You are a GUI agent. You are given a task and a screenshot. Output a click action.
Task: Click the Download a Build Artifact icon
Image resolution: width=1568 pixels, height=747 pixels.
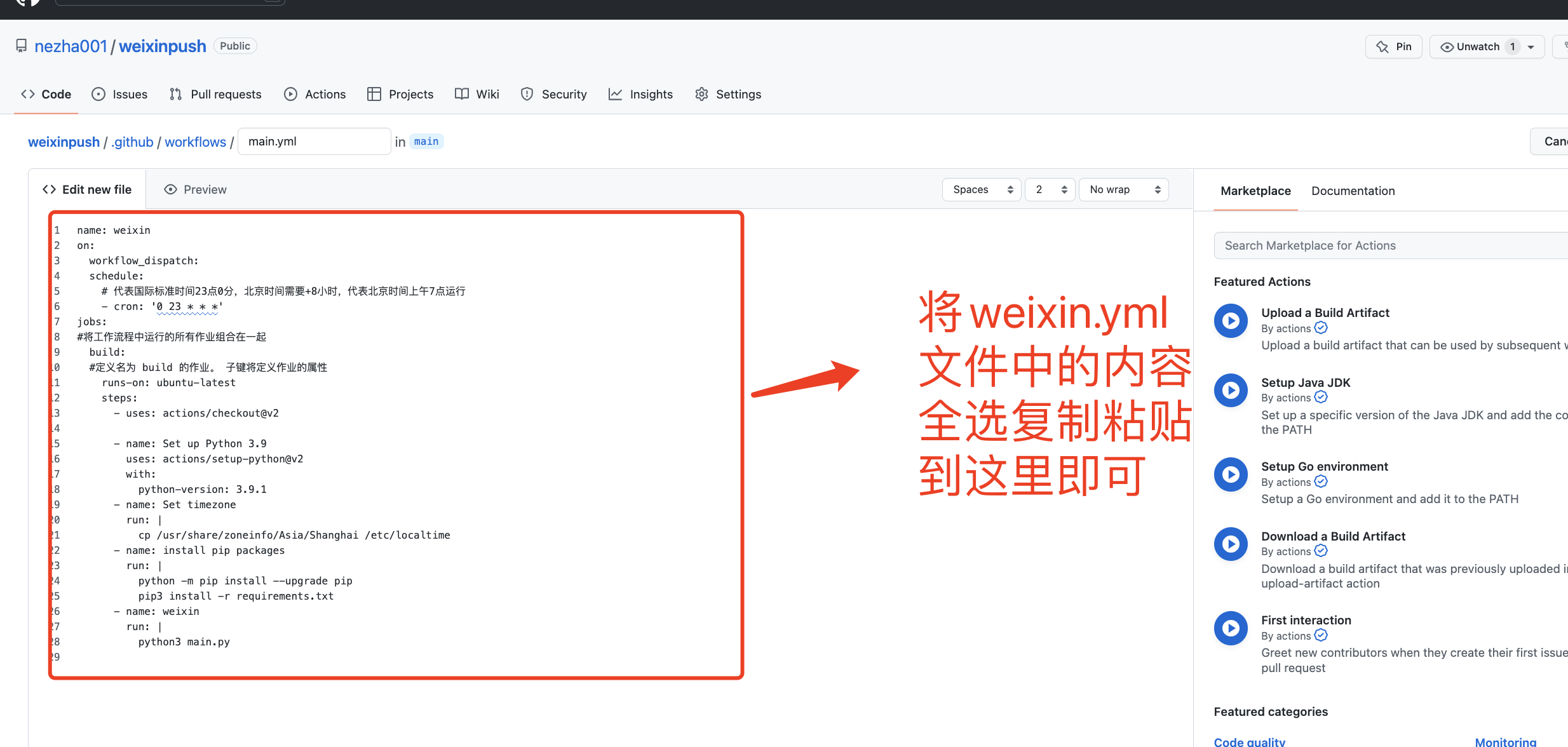(x=1231, y=544)
